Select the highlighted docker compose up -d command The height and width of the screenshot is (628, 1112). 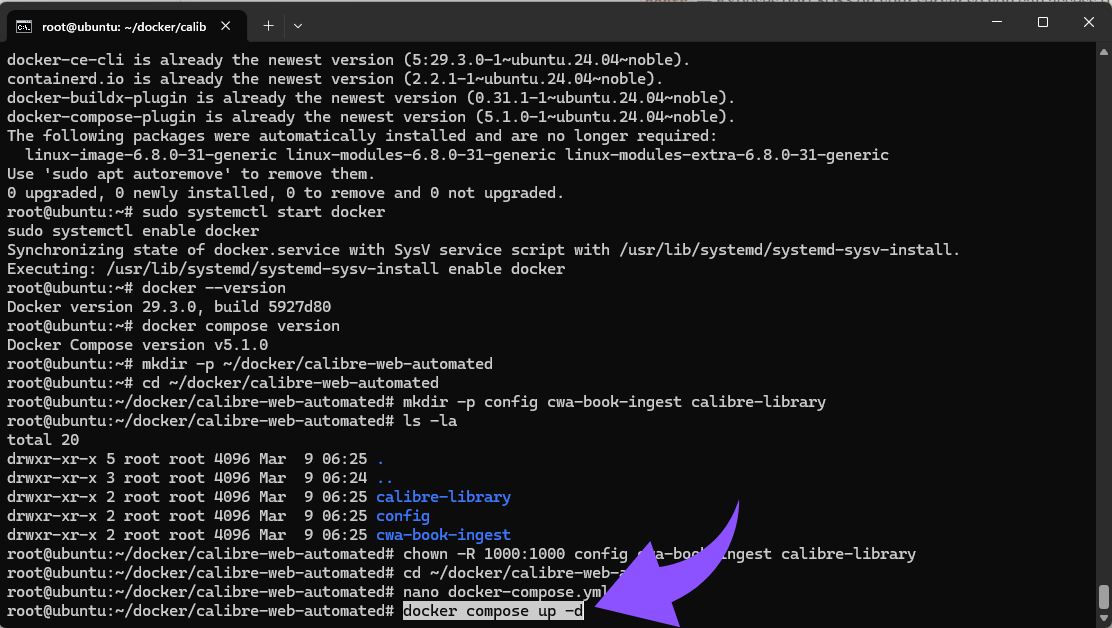493,610
